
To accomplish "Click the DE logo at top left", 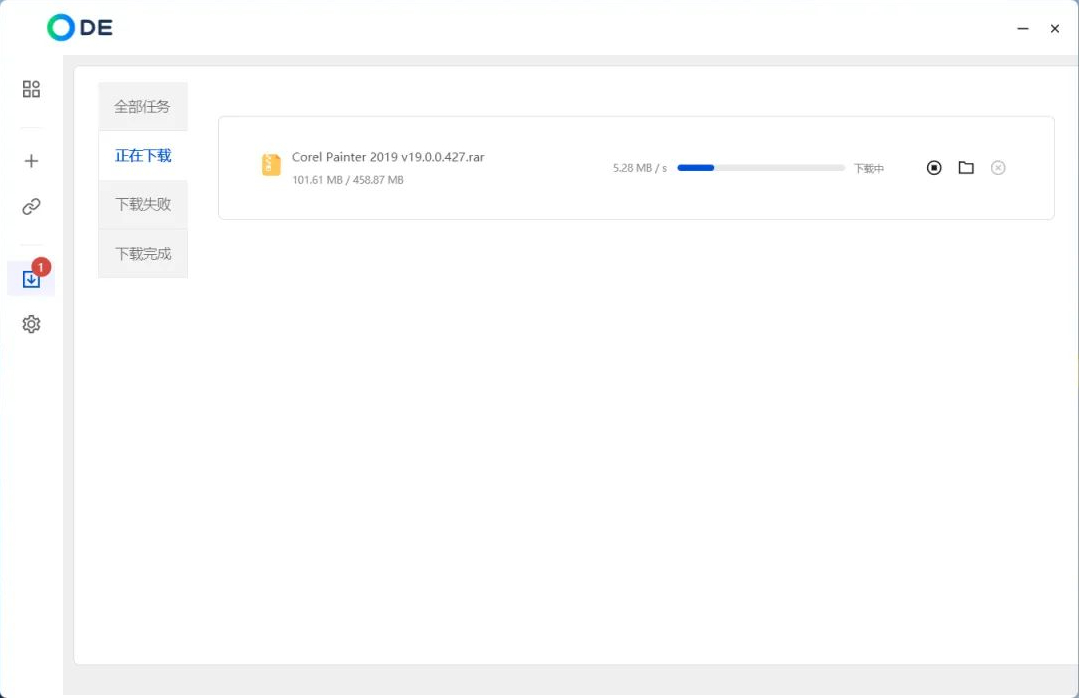I will (x=81, y=28).
